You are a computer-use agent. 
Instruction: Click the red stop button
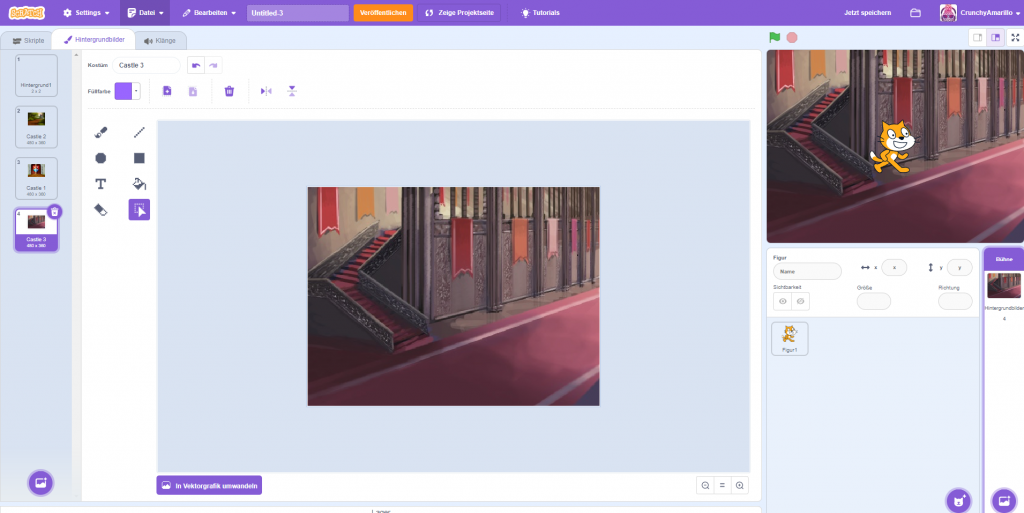[x=792, y=38]
